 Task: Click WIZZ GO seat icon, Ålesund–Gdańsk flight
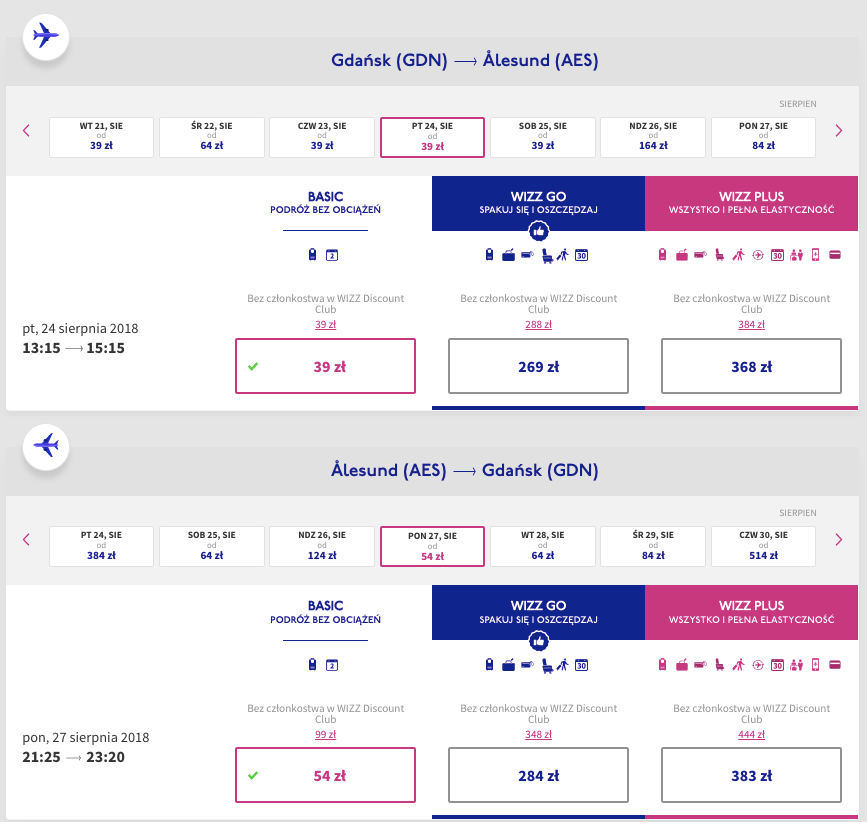547,665
